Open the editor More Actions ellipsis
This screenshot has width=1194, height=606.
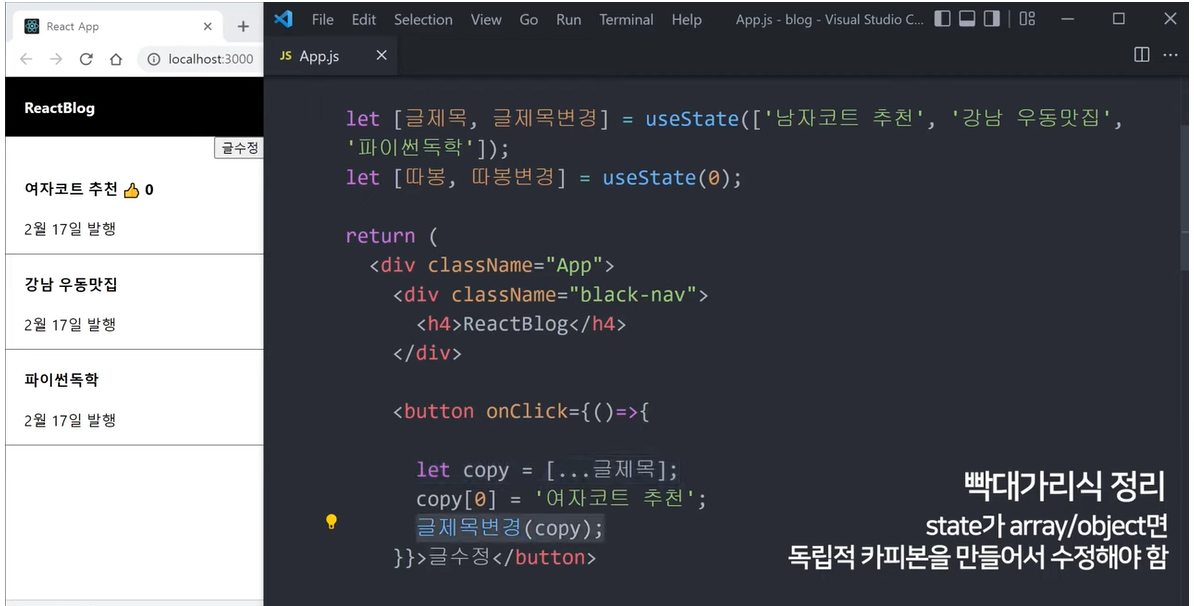pos(1170,55)
